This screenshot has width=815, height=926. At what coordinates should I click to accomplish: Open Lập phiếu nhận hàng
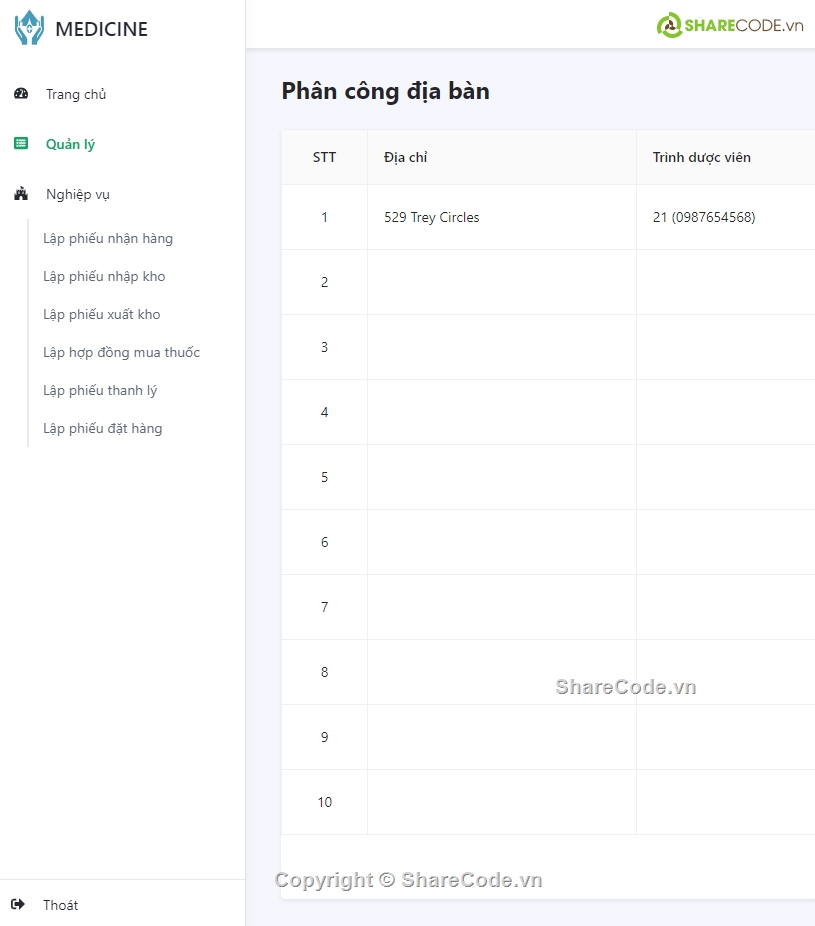[108, 239]
